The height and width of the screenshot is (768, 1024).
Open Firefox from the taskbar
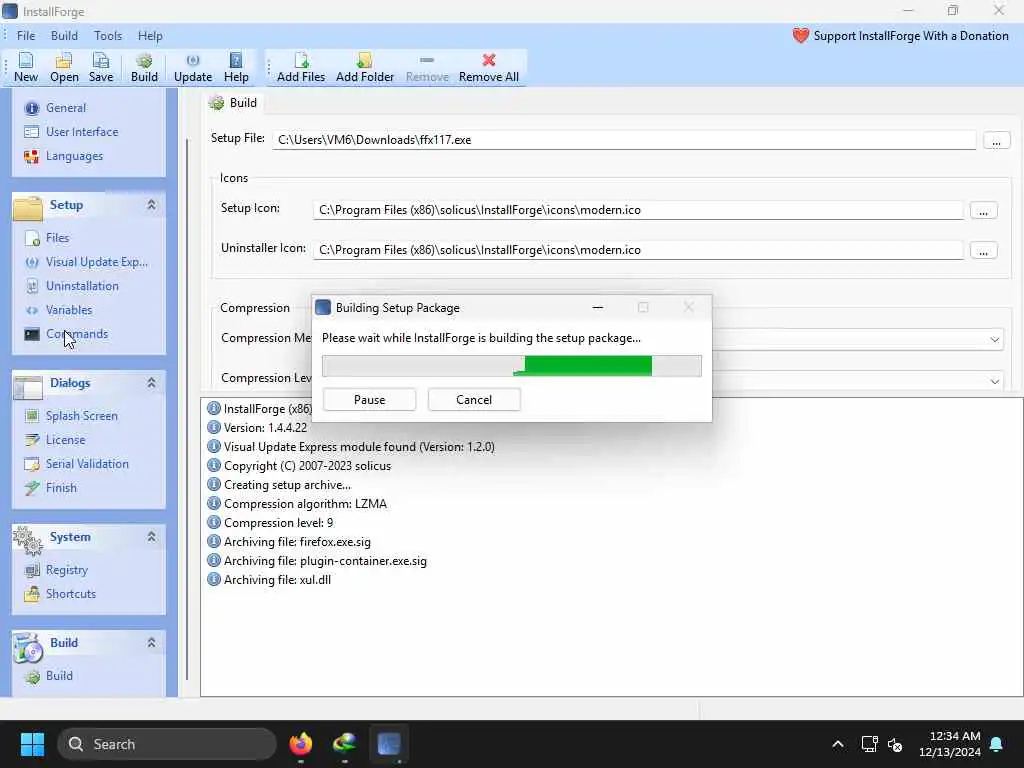click(300, 744)
